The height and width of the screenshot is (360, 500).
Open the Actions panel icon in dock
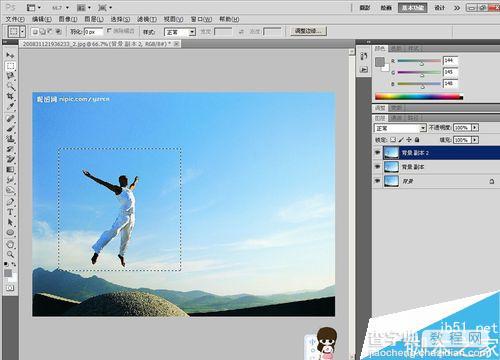point(364,69)
